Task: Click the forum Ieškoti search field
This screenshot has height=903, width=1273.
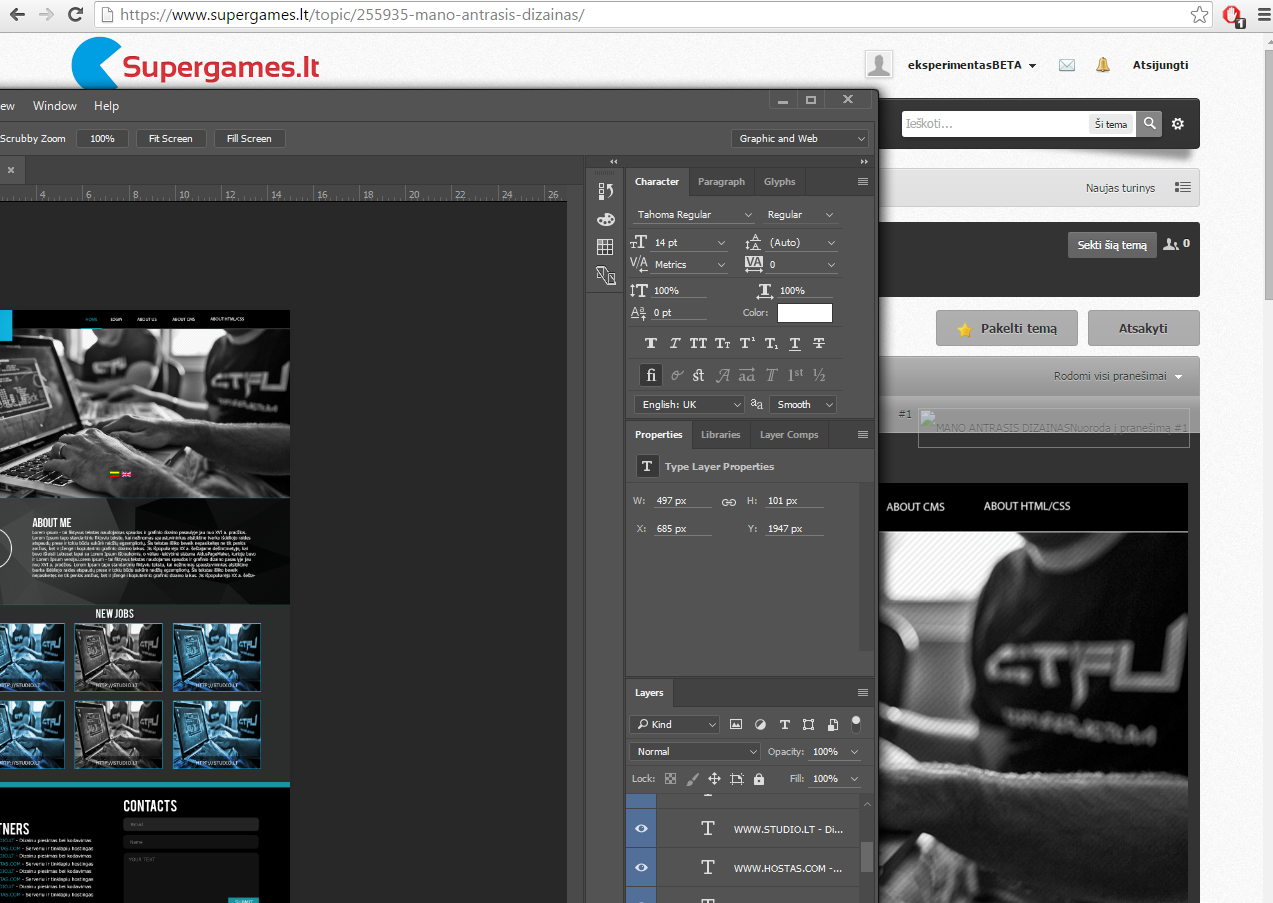Action: point(994,124)
